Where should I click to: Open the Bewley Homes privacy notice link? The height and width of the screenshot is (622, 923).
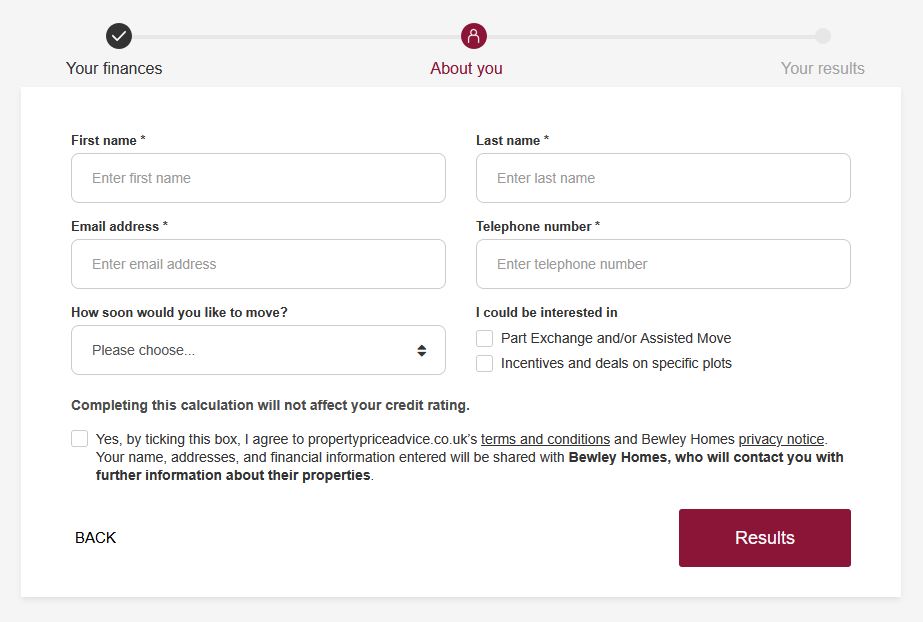point(781,439)
